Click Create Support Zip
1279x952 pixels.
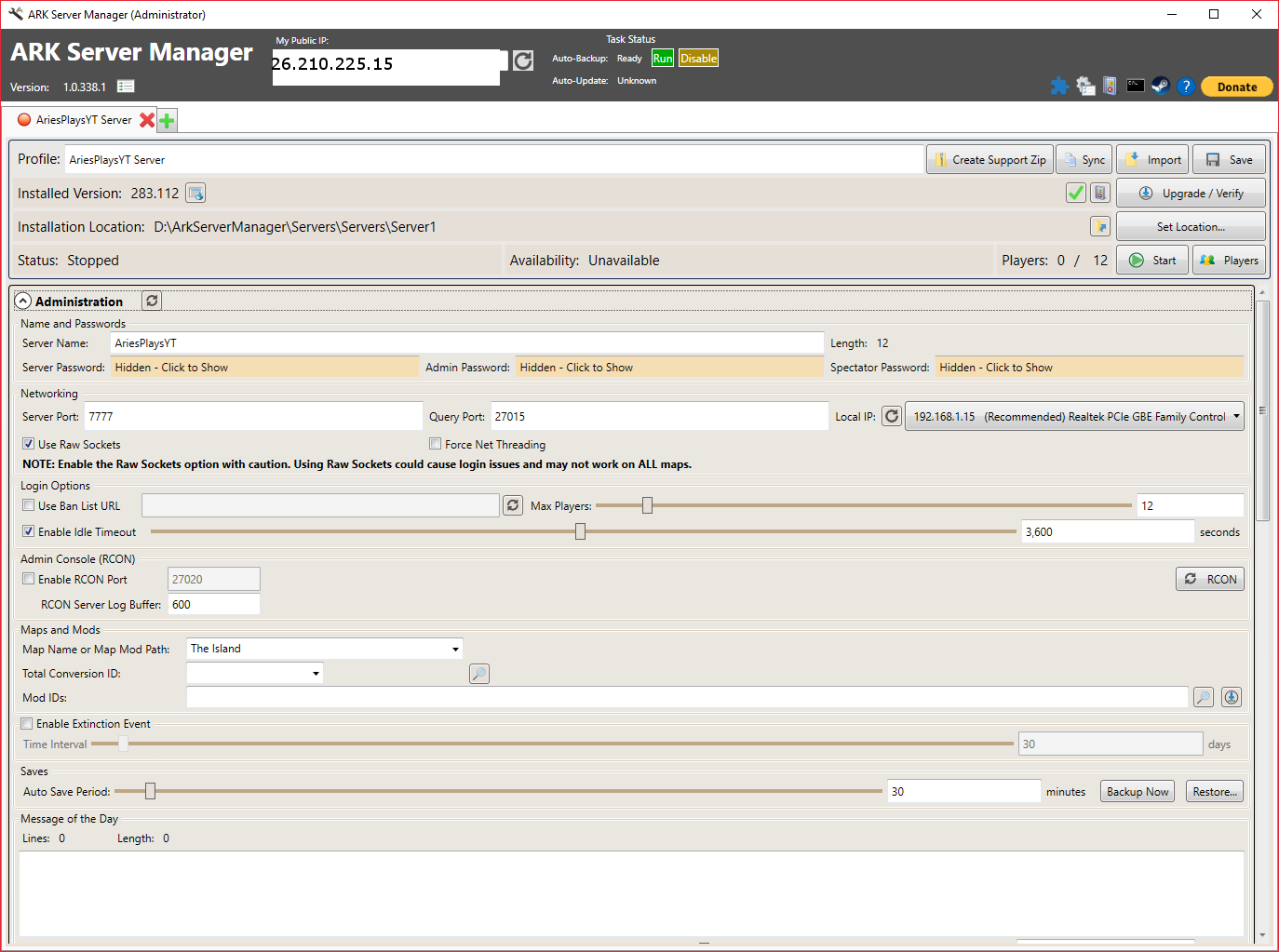point(990,159)
